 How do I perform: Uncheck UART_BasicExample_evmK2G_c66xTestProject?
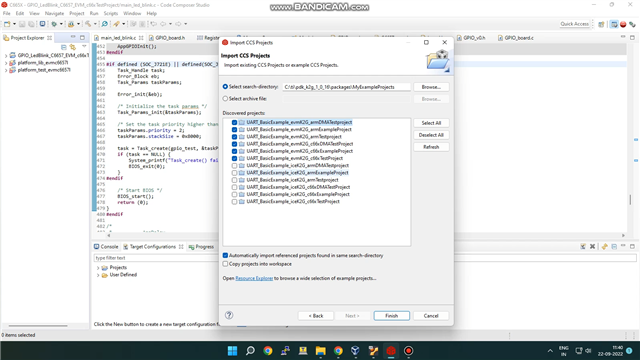(234, 158)
